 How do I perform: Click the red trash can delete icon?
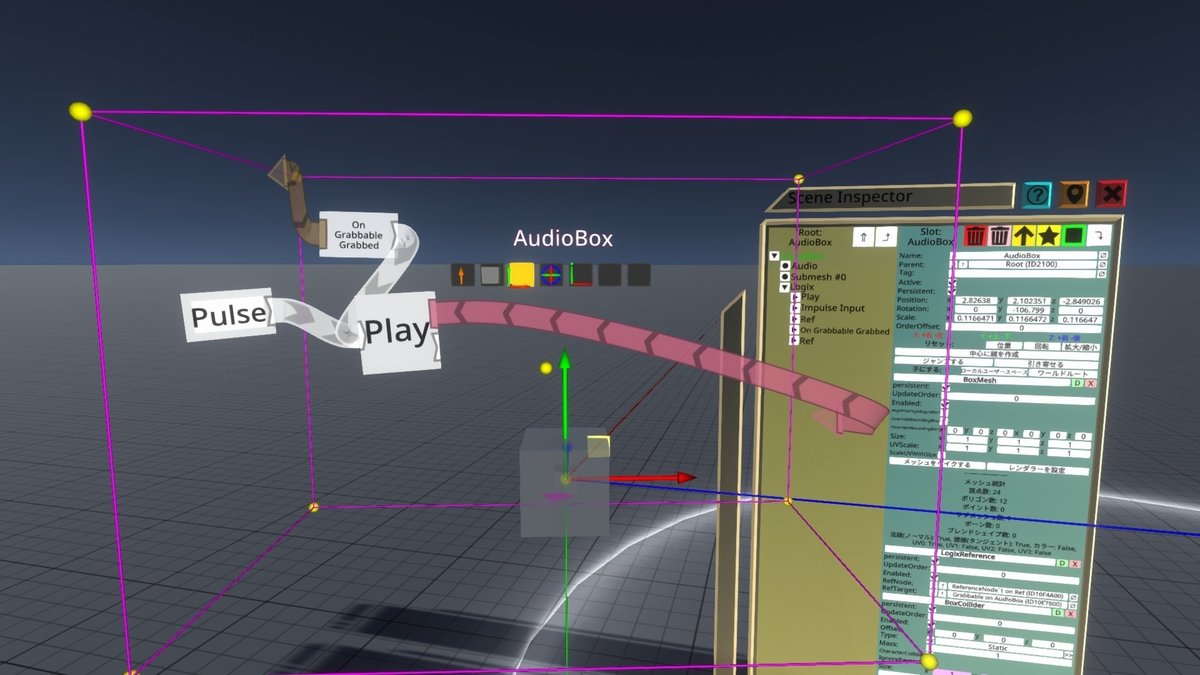tap(975, 236)
